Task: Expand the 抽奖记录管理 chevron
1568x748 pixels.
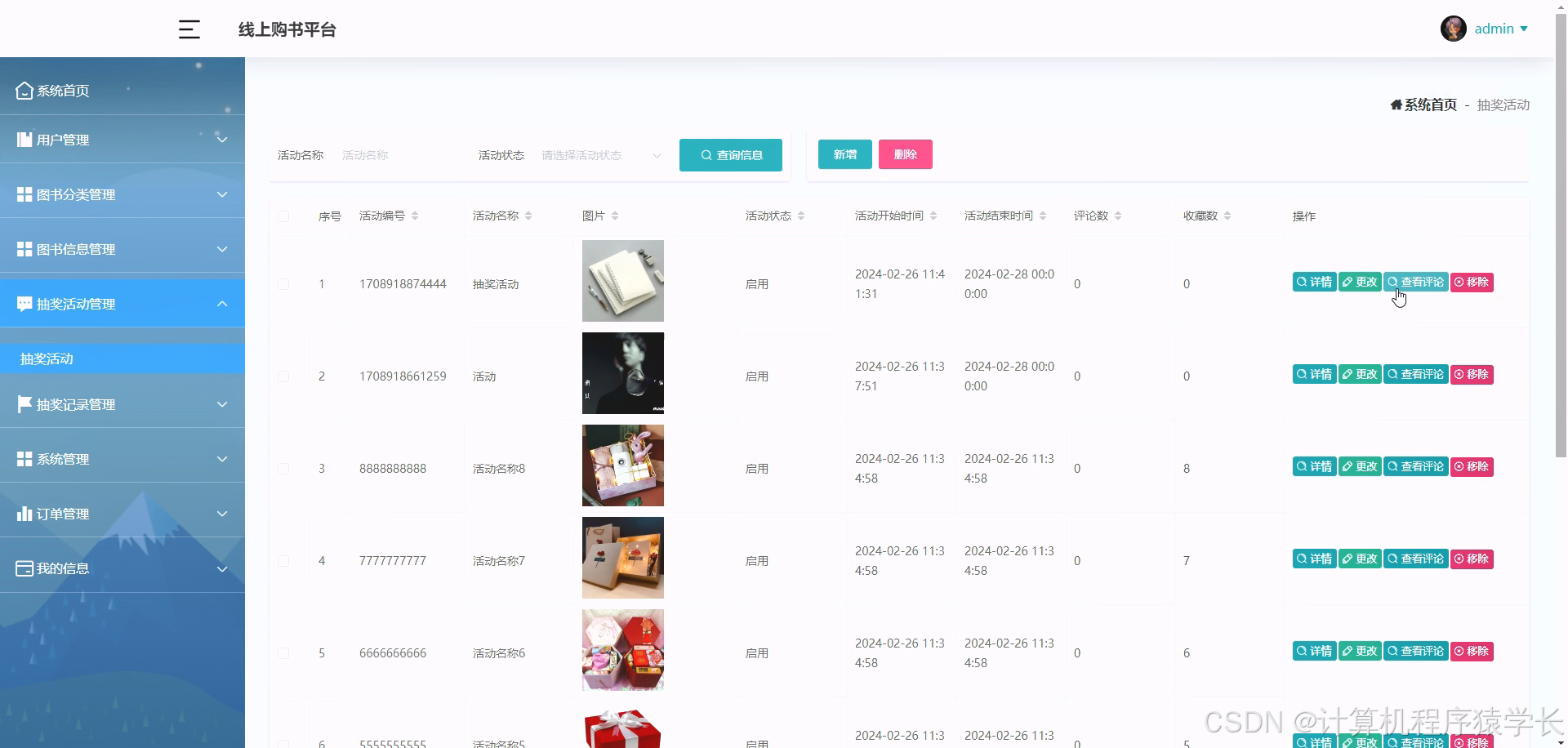Action: 222,404
